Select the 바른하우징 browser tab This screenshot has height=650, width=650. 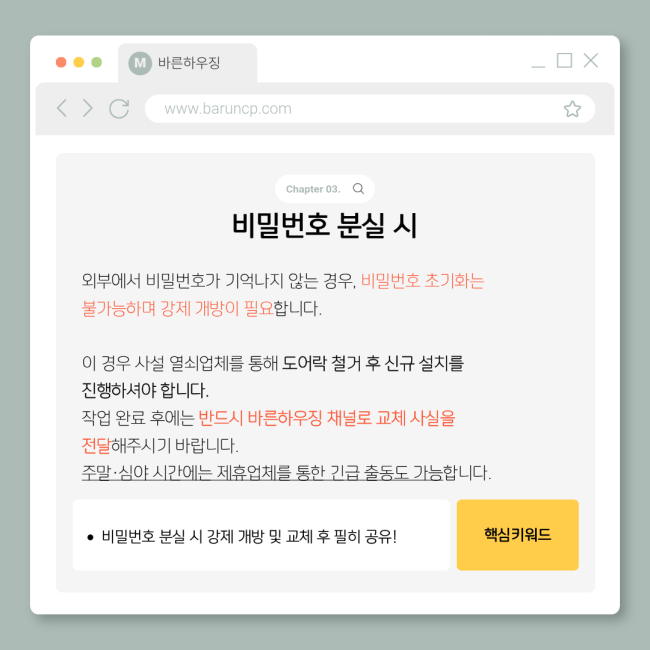click(x=187, y=63)
